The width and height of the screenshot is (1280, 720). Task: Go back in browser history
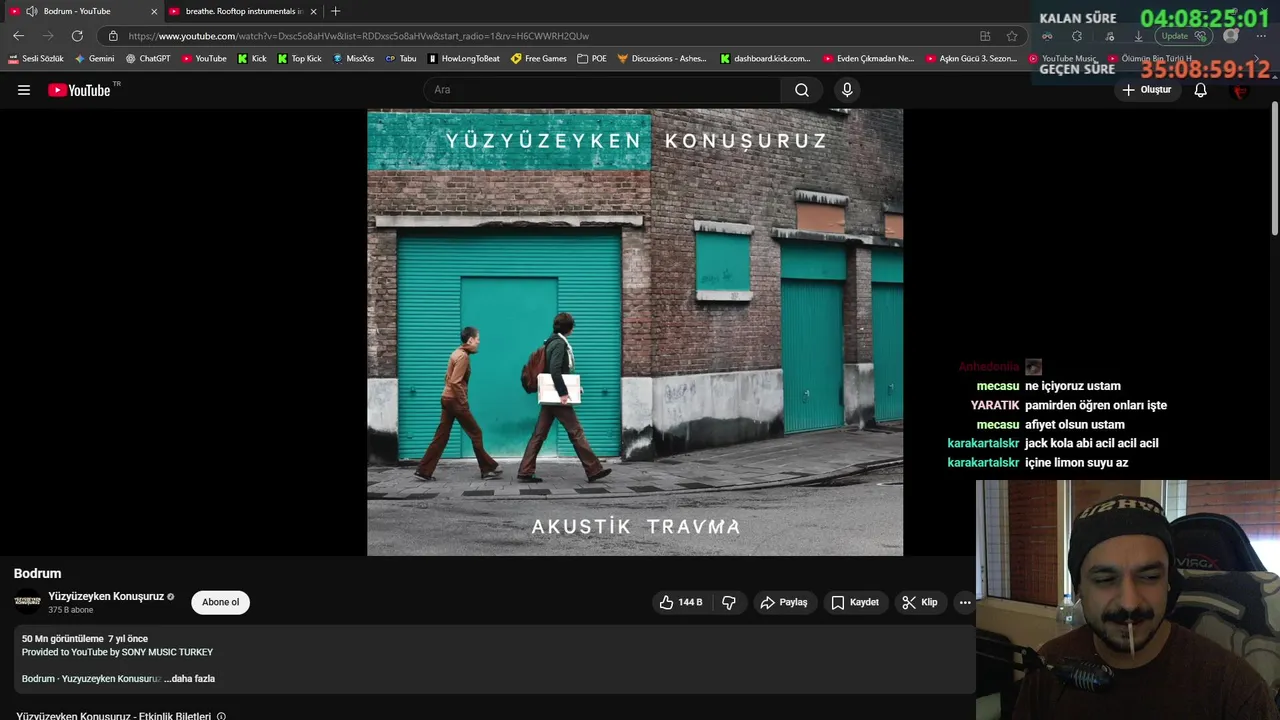tap(18, 36)
